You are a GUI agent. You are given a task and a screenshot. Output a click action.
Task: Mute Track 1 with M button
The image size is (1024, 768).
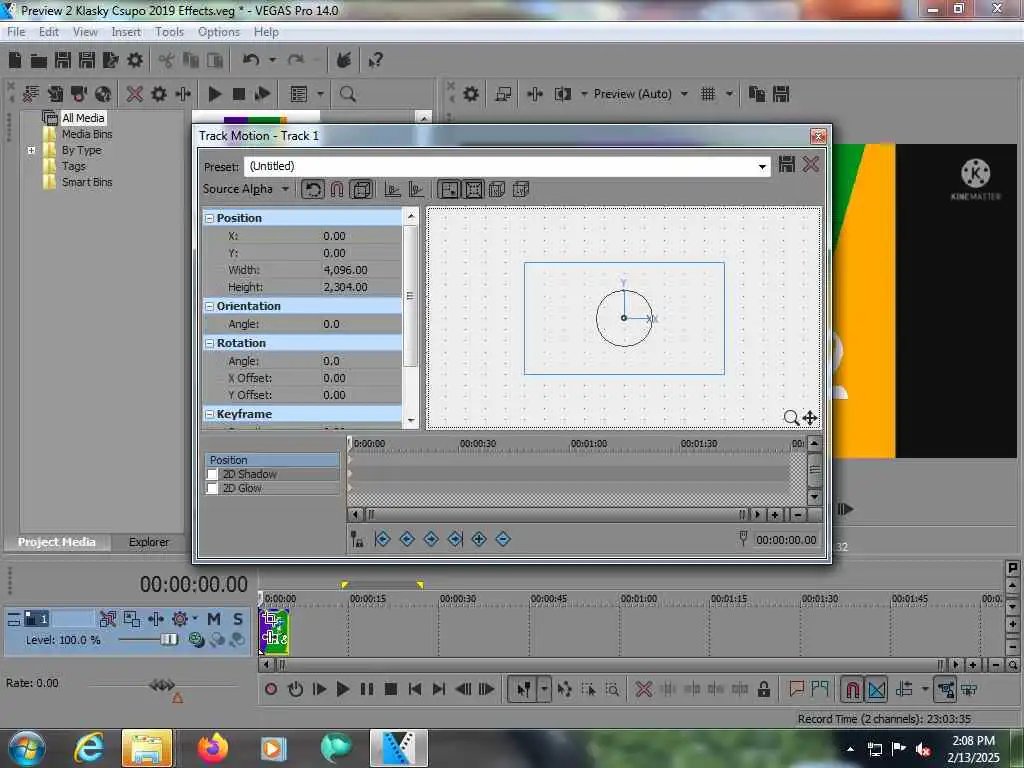pyautogui.click(x=214, y=619)
